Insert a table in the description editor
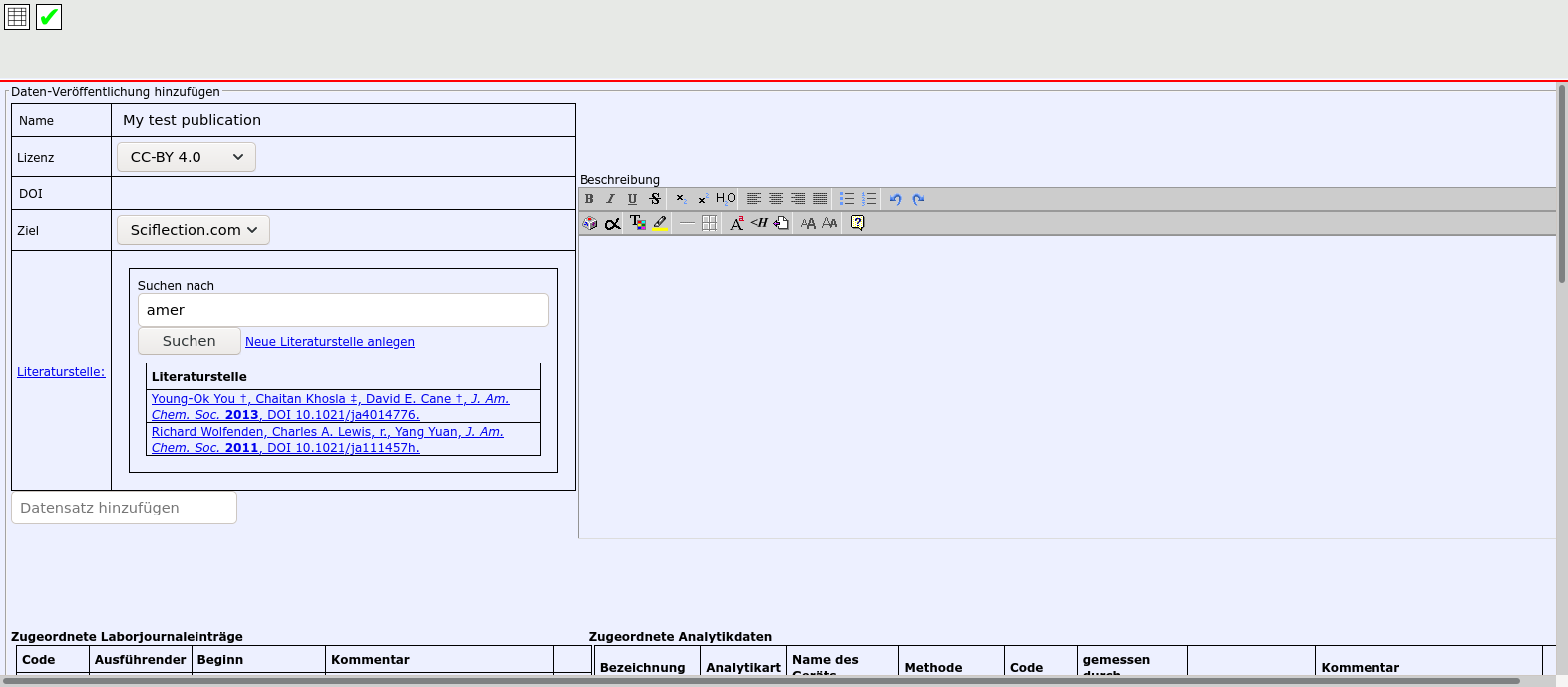The image size is (1568, 687). (x=709, y=223)
